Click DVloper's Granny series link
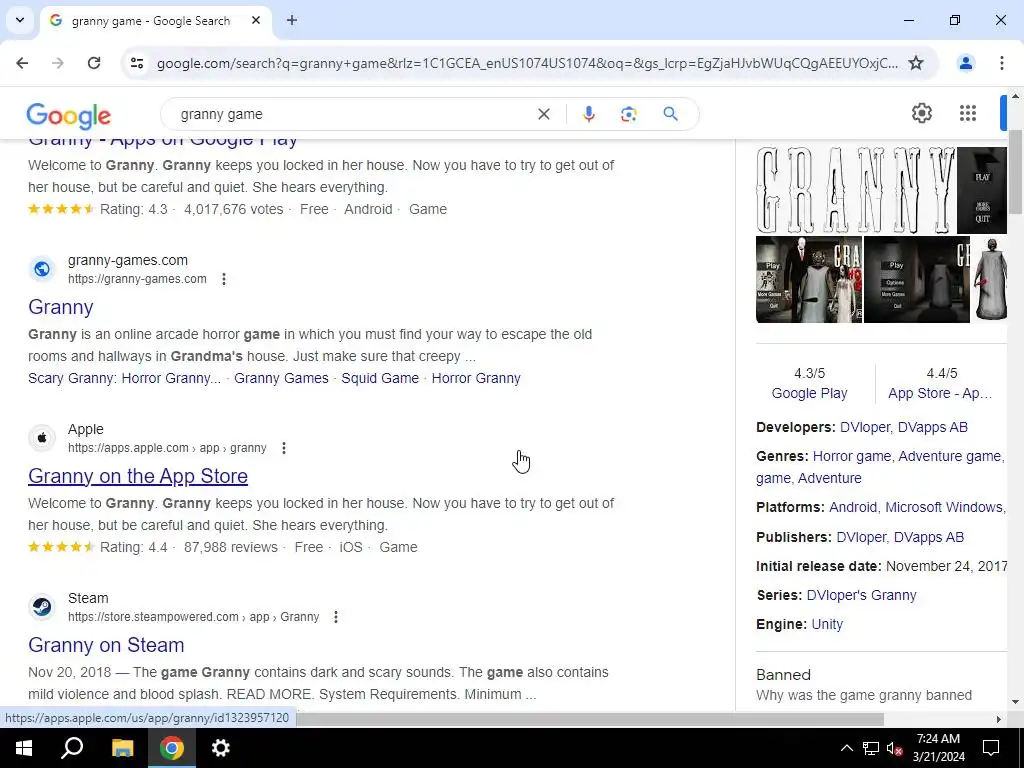The width and height of the screenshot is (1024, 768). (x=861, y=595)
